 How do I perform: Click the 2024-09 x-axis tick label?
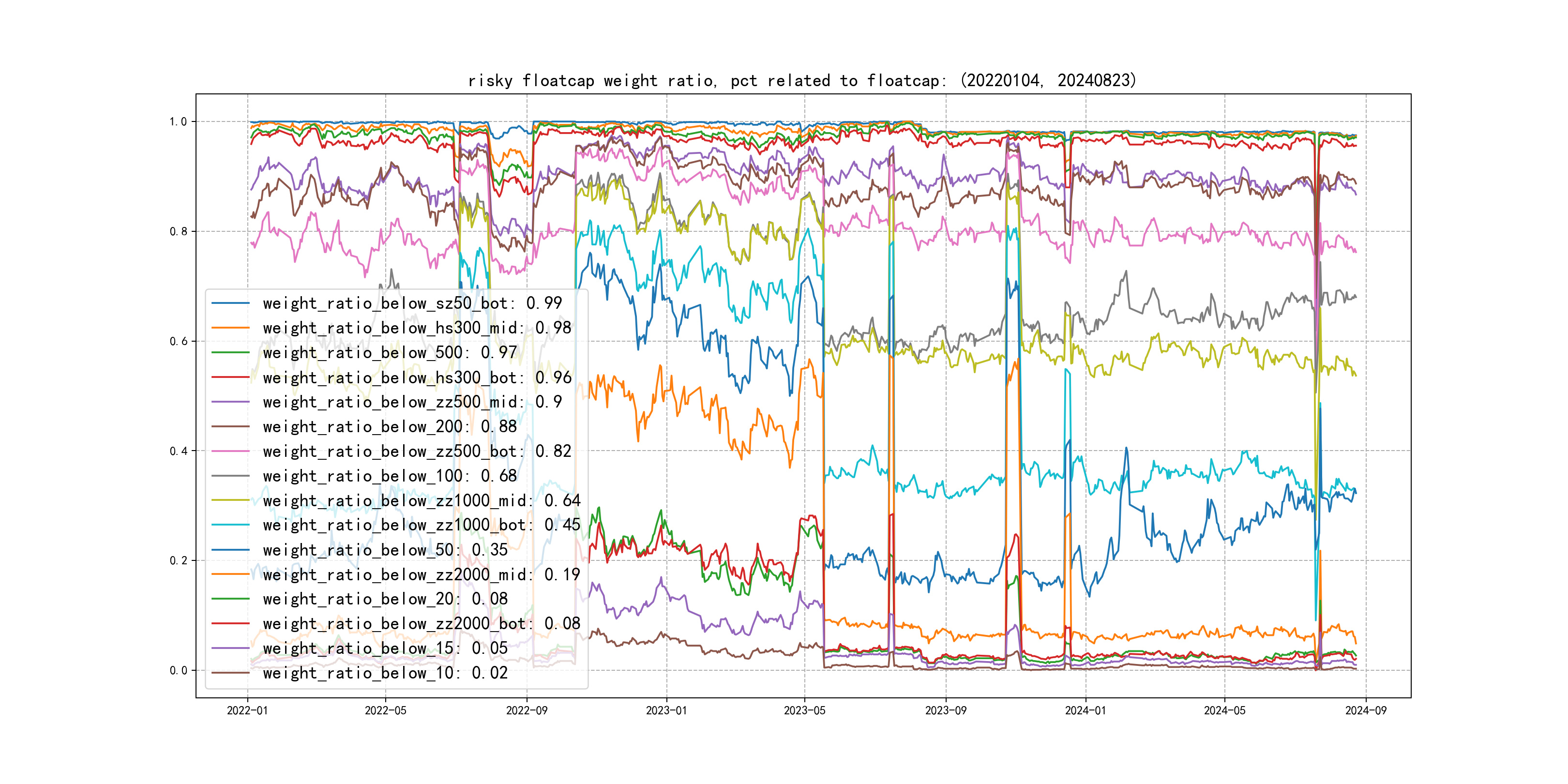1365,710
